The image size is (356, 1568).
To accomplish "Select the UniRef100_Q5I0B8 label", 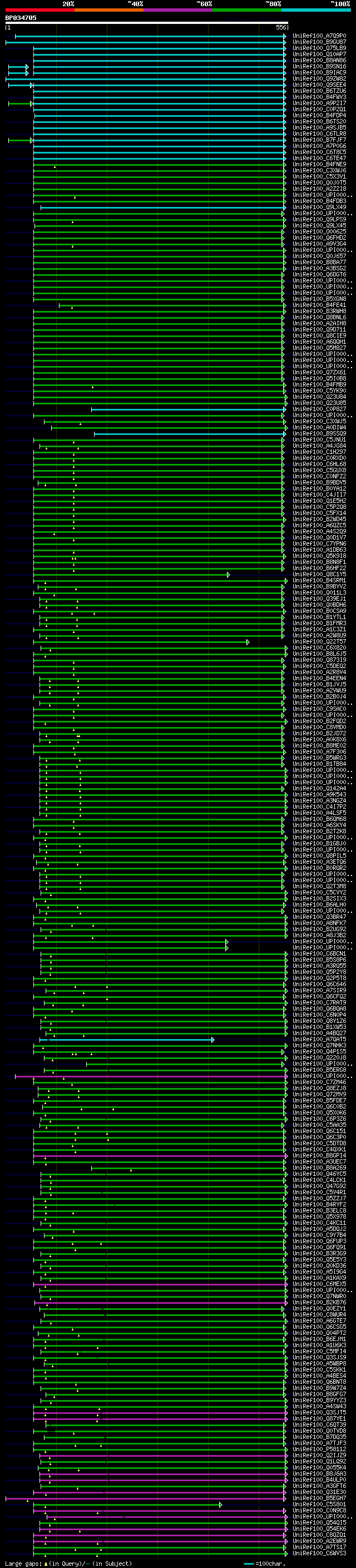I will 319,379.
